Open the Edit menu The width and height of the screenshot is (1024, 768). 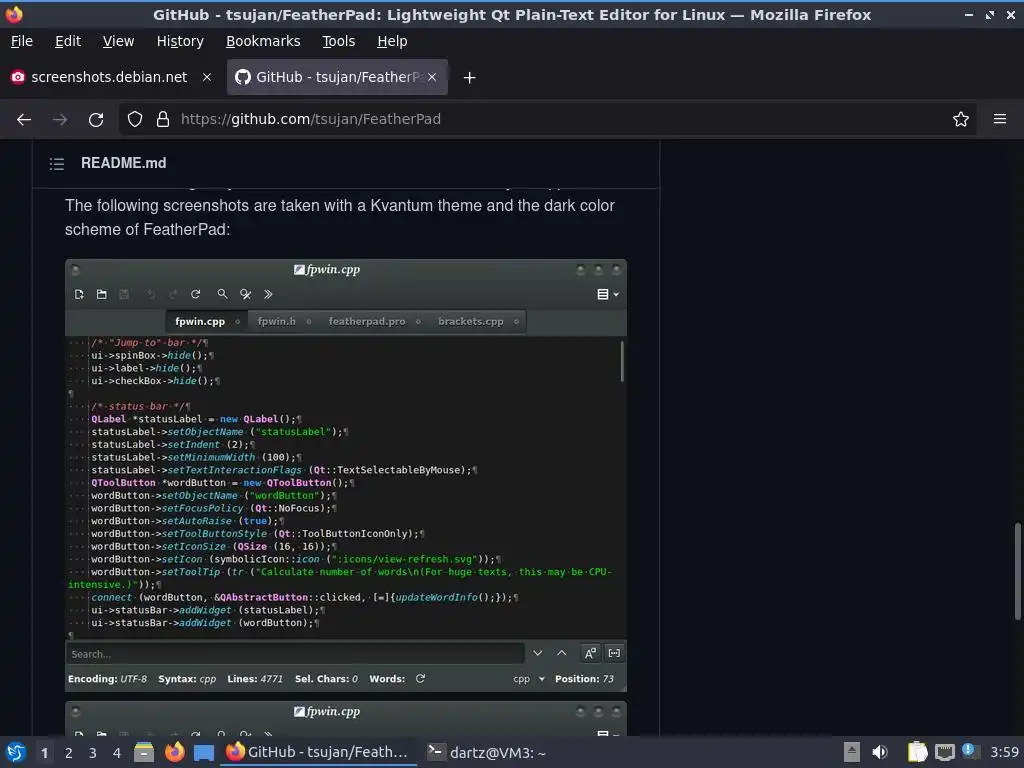pos(68,41)
